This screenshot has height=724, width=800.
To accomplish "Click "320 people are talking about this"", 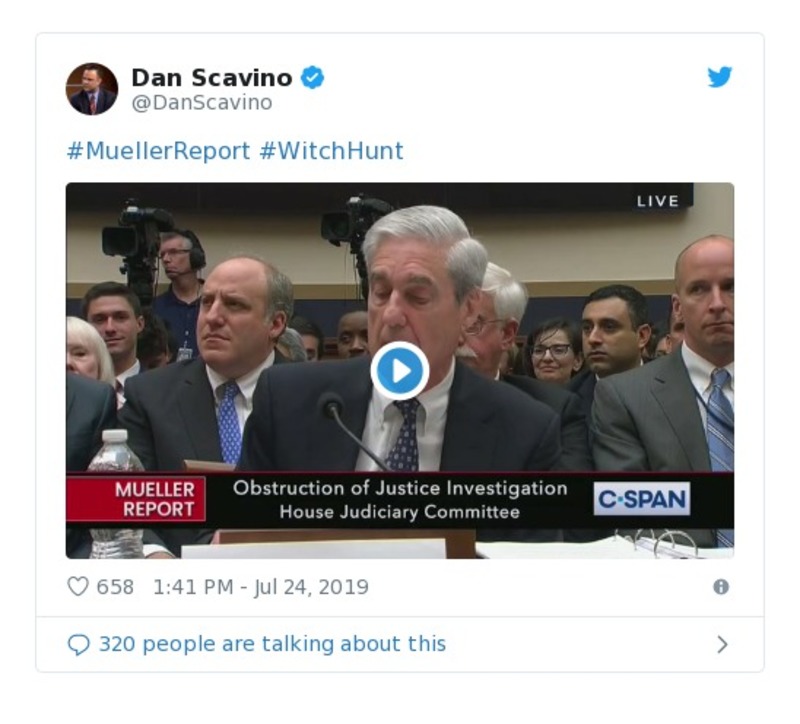I will click(272, 645).
